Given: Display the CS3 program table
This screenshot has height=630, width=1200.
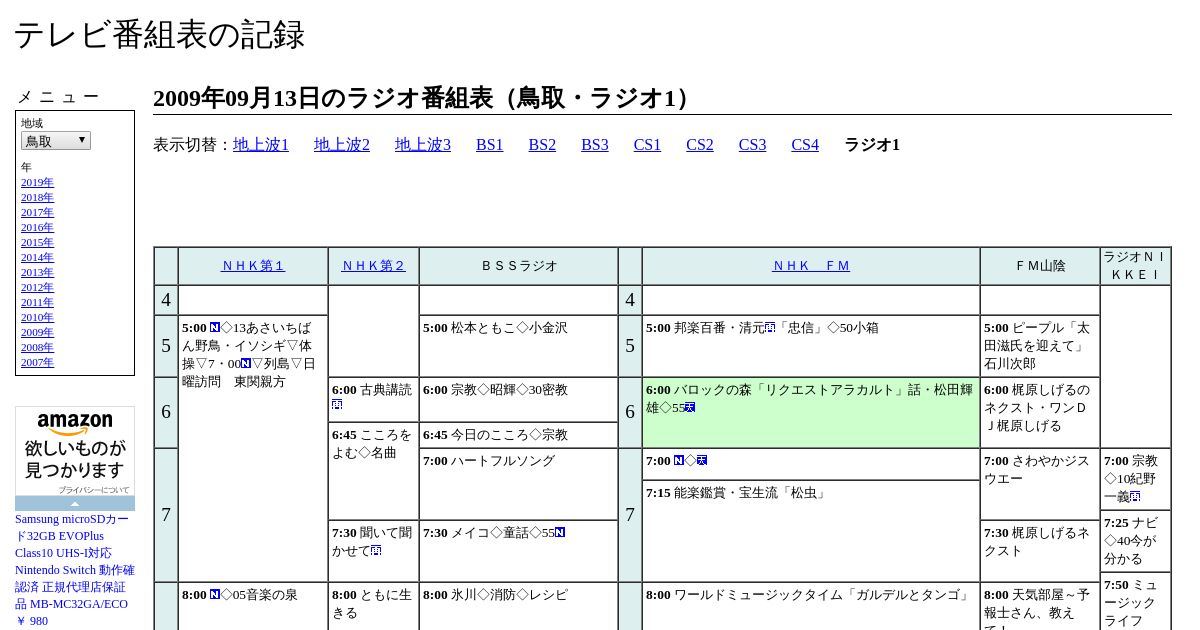Looking at the screenshot, I should pyautogui.click(x=752, y=145).
